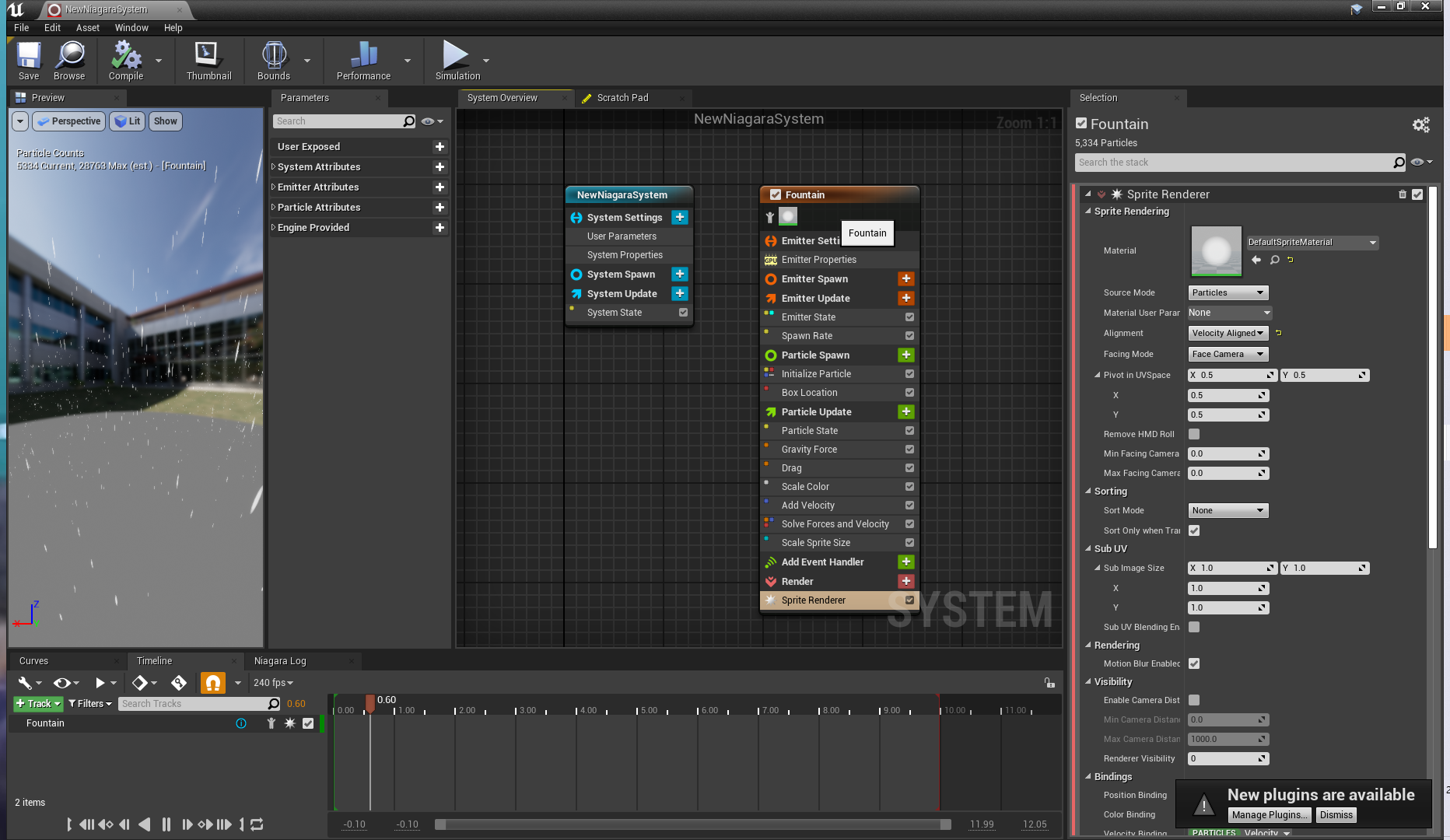Delete the Sprite Renderer with trash icon

(x=1403, y=194)
